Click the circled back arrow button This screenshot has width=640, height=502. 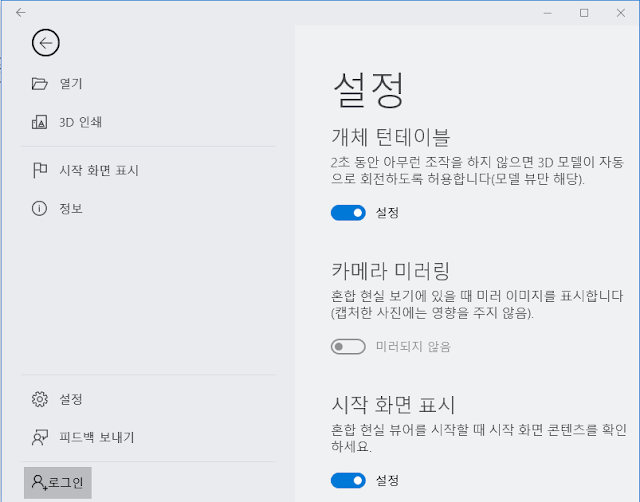click(46, 43)
